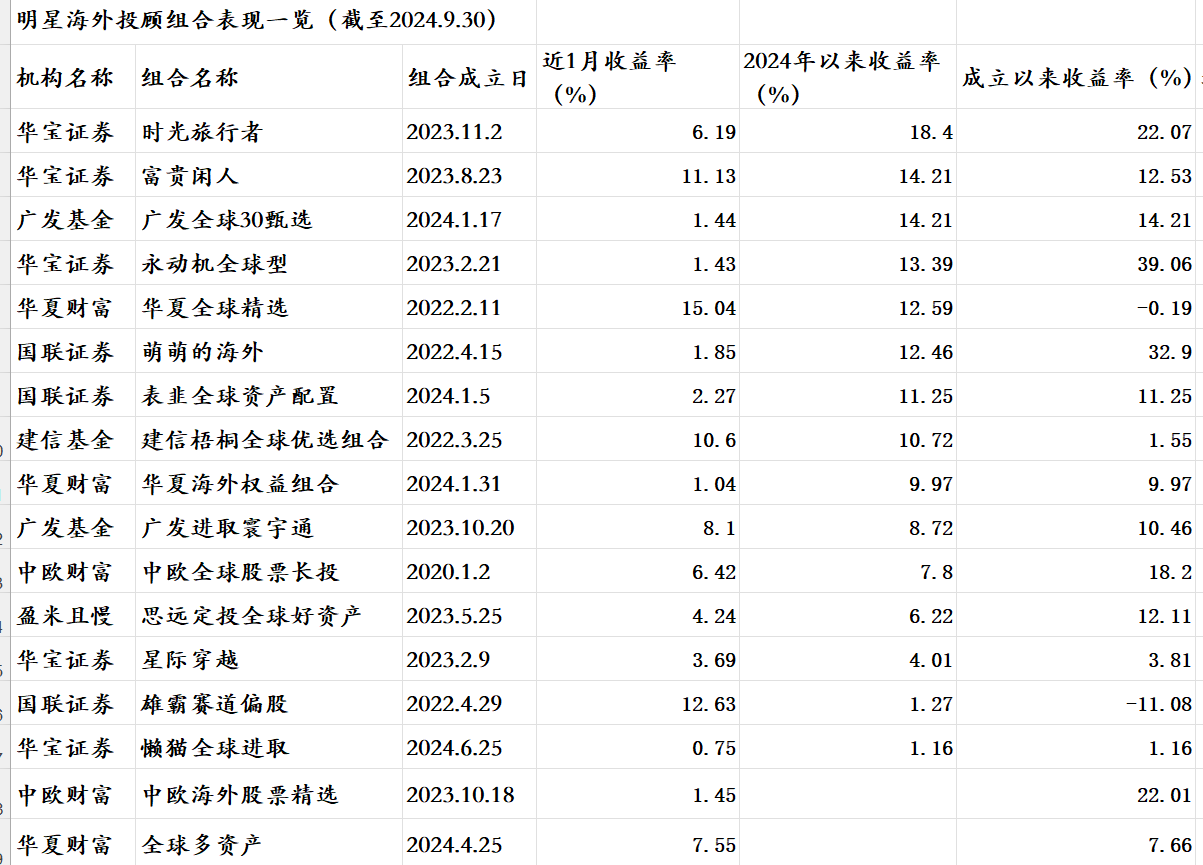Image resolution: width=1203 pixels, height=865 pixels.
Task: Click the date 2020.1.2
Action: tap(448, 572)
